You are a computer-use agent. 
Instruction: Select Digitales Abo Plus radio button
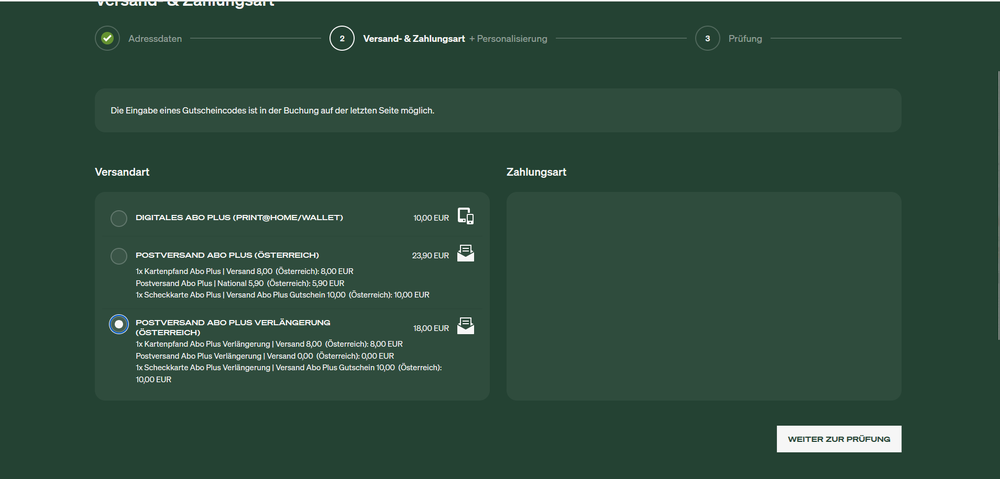[x=119, y=219]
